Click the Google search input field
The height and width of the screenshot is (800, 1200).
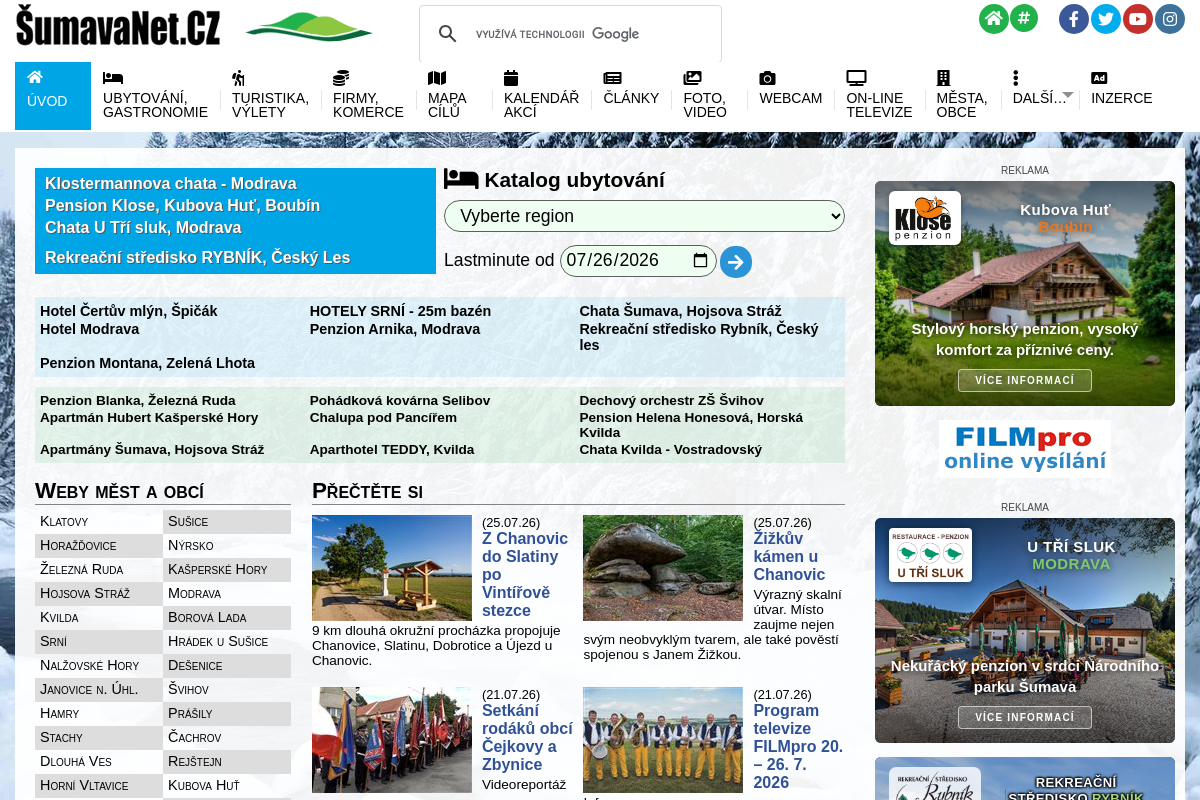590,34
